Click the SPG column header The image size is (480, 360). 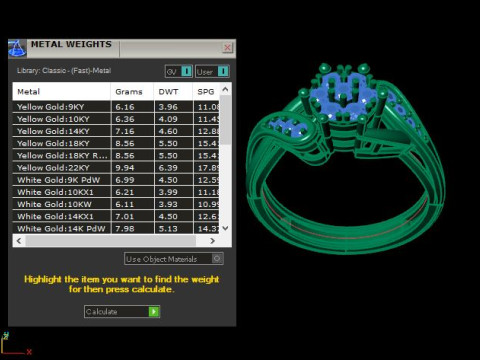pyautogui.click(x=206, y=92)
